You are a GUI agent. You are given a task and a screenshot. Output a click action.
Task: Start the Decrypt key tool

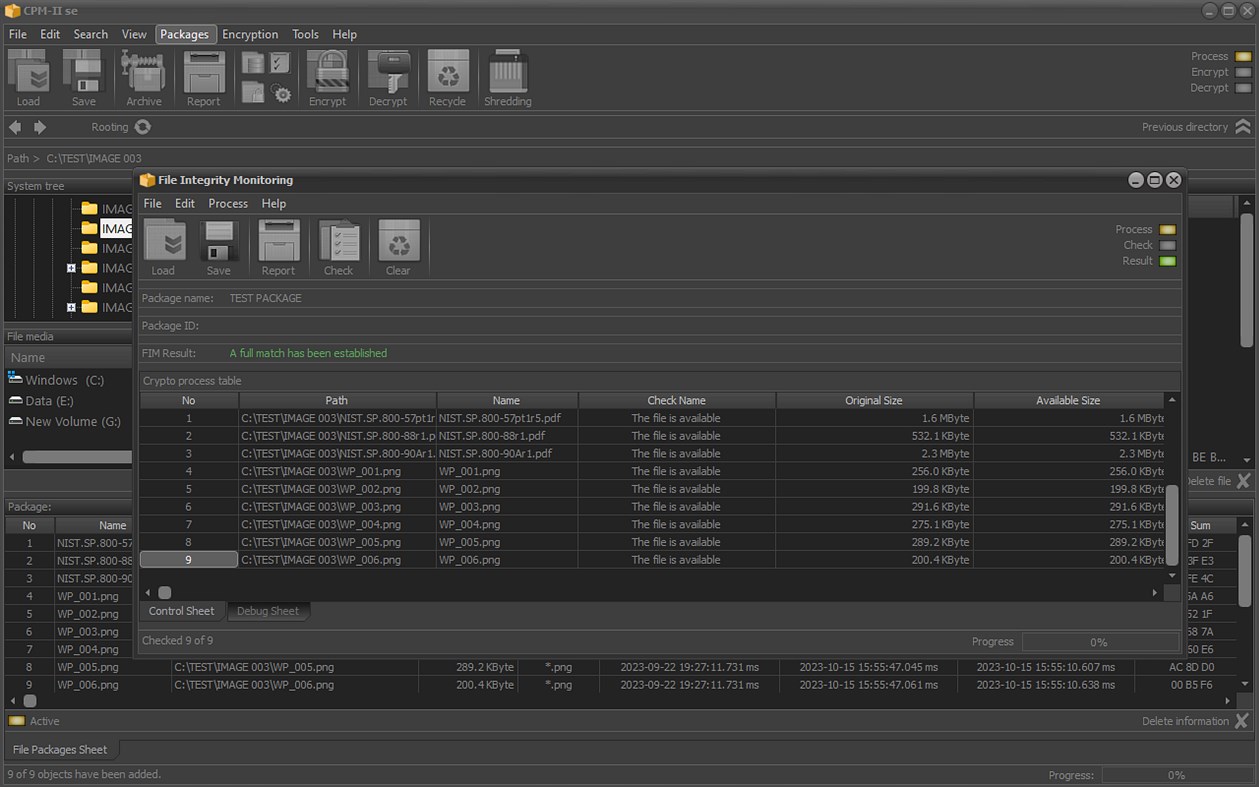[388, 78]
